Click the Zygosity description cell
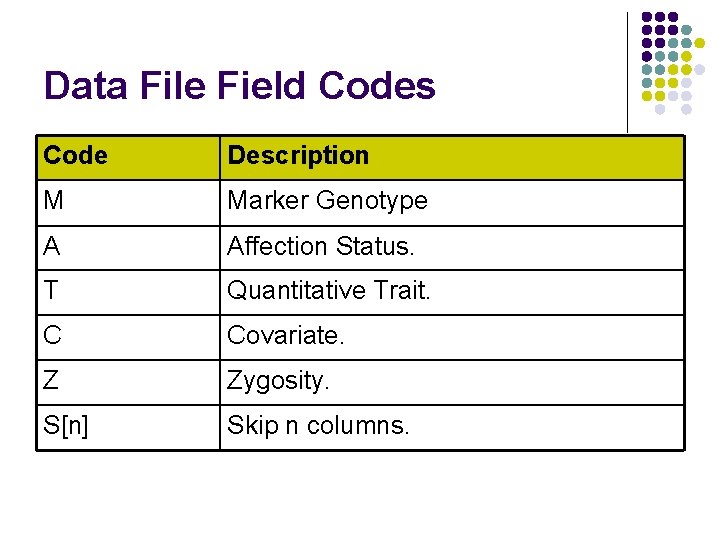The width and height of the screenshot is (720, 540). [452, 382]
